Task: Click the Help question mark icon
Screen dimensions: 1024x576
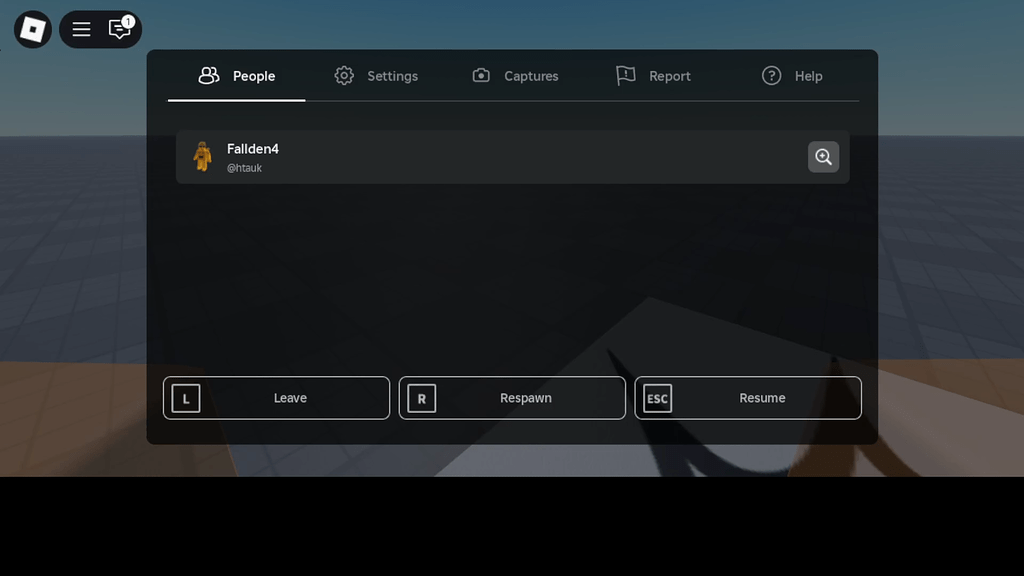Action: point(771,75)
